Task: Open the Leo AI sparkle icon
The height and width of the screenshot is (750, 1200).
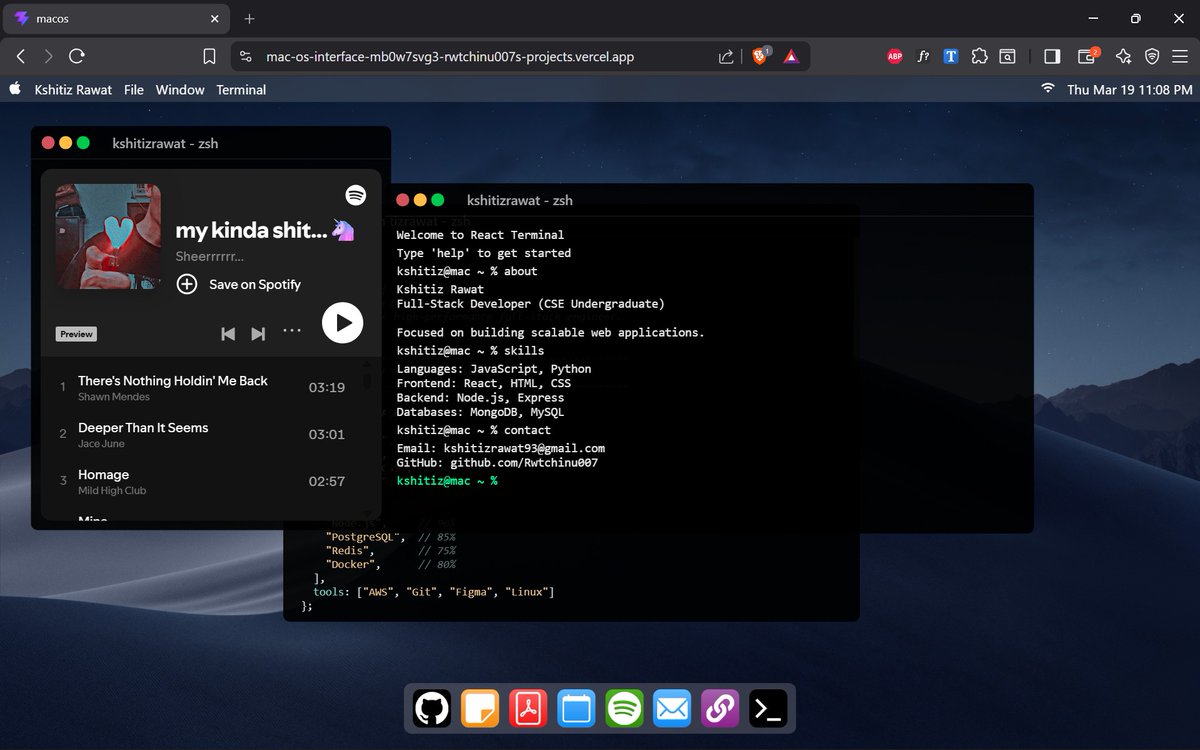Action: (1123, 57)
